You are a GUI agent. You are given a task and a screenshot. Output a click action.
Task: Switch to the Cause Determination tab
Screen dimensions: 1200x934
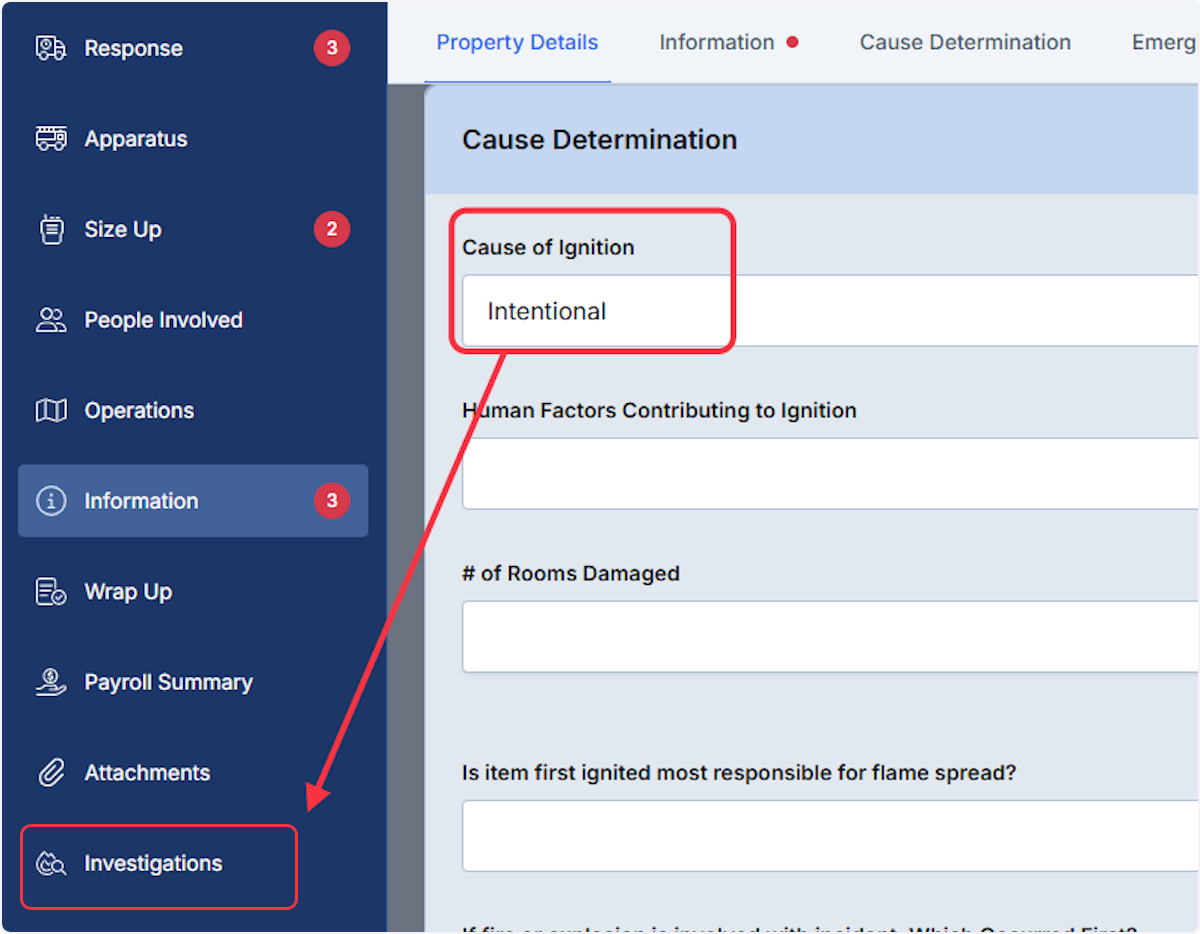pos(965,42)
